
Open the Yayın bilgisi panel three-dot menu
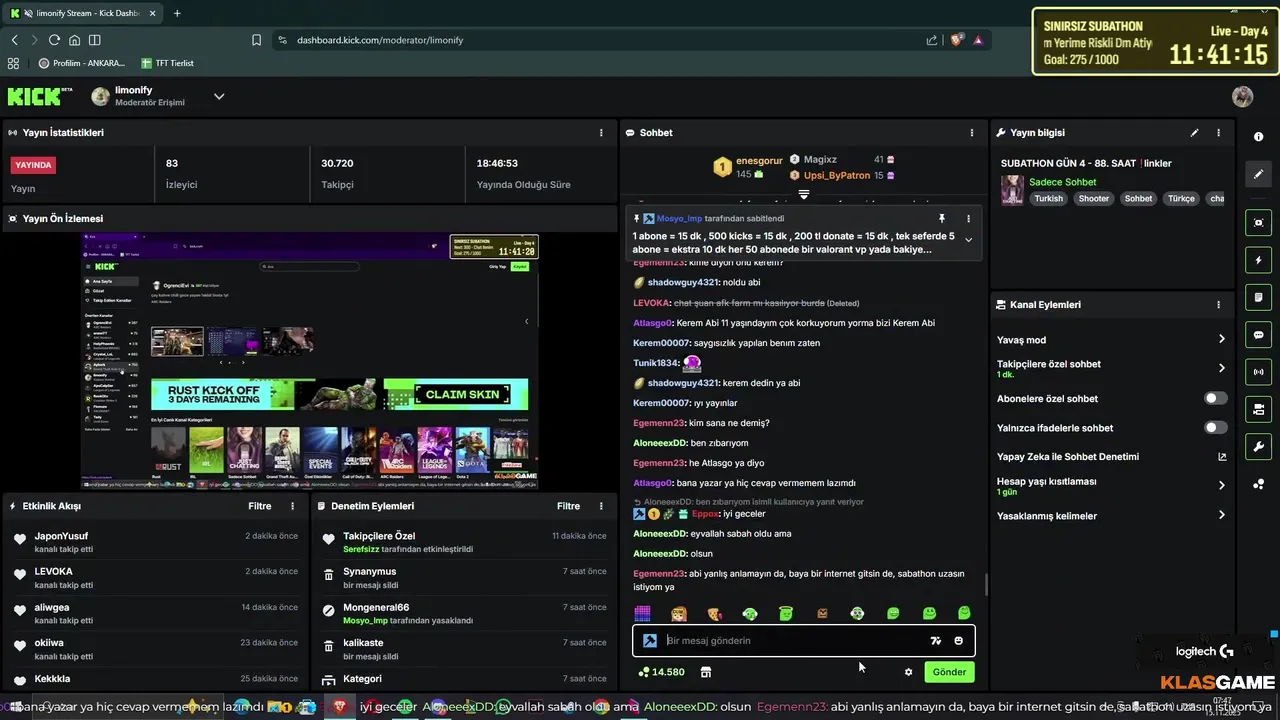1218,132
